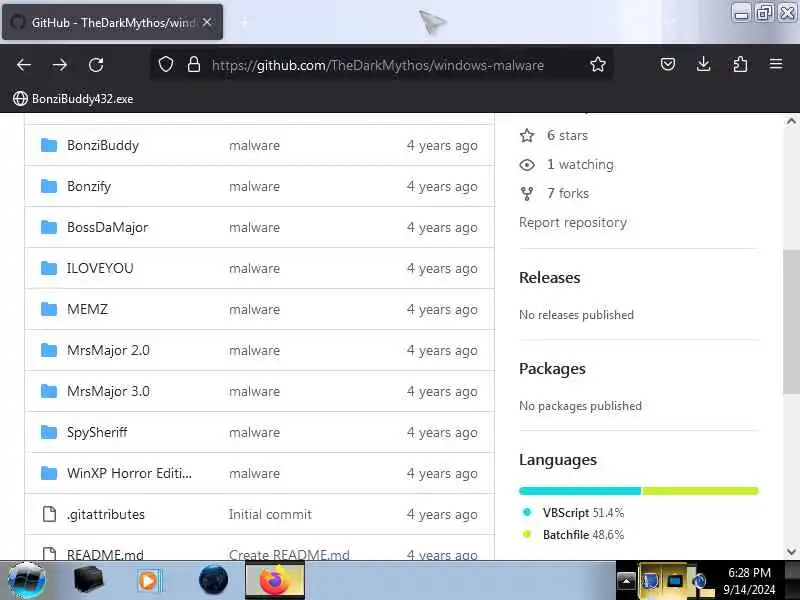Close the GitHub browser tab
This screenshot has height=600, width=800.
[207, 22]
